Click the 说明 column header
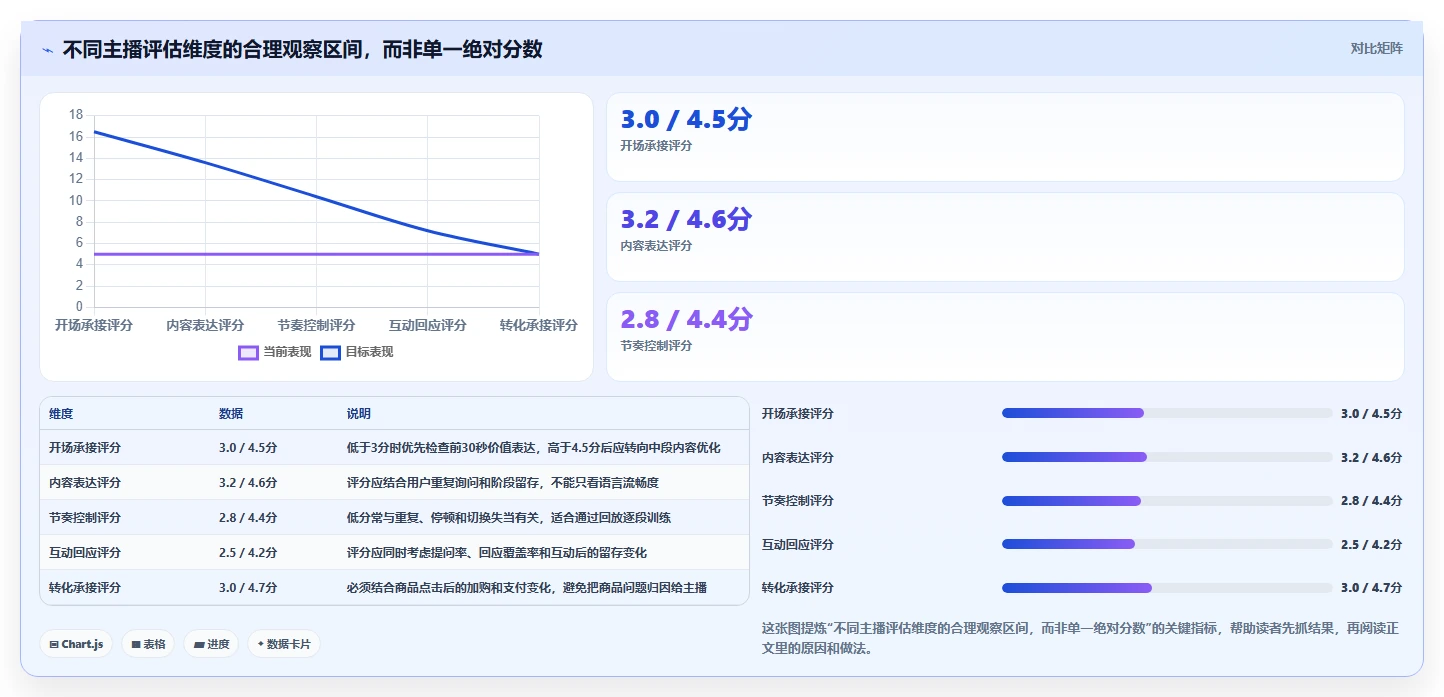This screenshot has height=697, width=1444. 359,414
